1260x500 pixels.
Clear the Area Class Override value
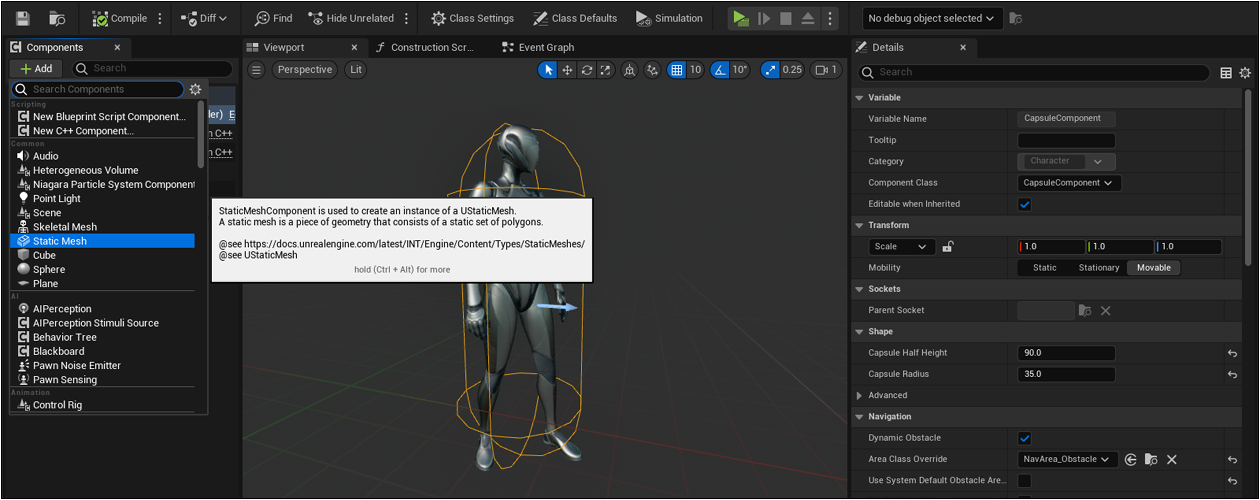[x=1171, y=459]
